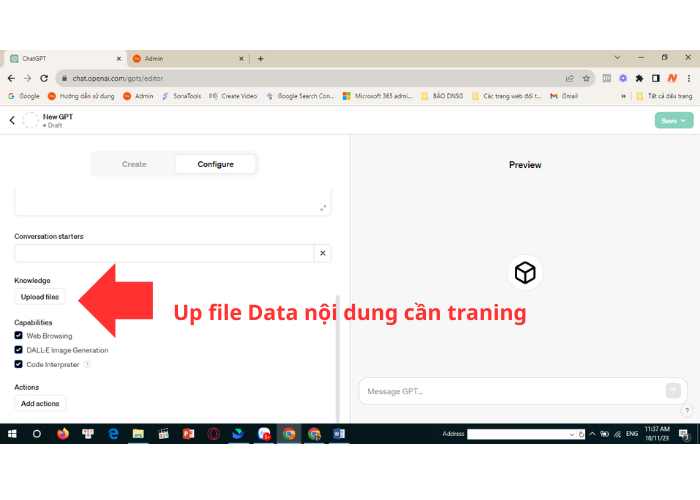Click the back arrow beside New GPT
Viewport: 700px width, 500px height.
click(12, 120)
